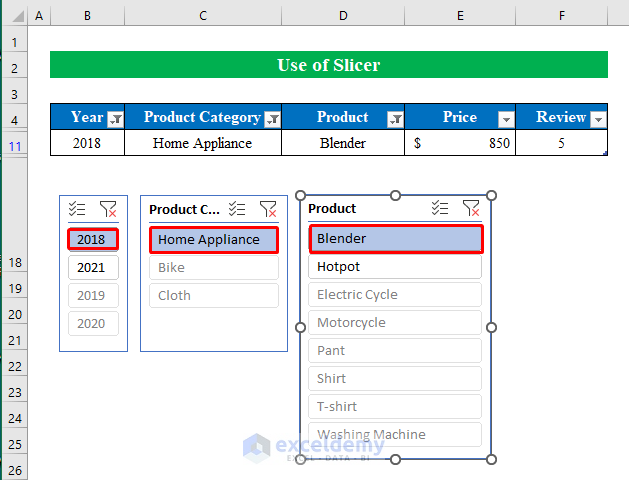Expand the Price column filter dropdown
Image resolution: width=629 pixels, height=480 pixels.
505,119
